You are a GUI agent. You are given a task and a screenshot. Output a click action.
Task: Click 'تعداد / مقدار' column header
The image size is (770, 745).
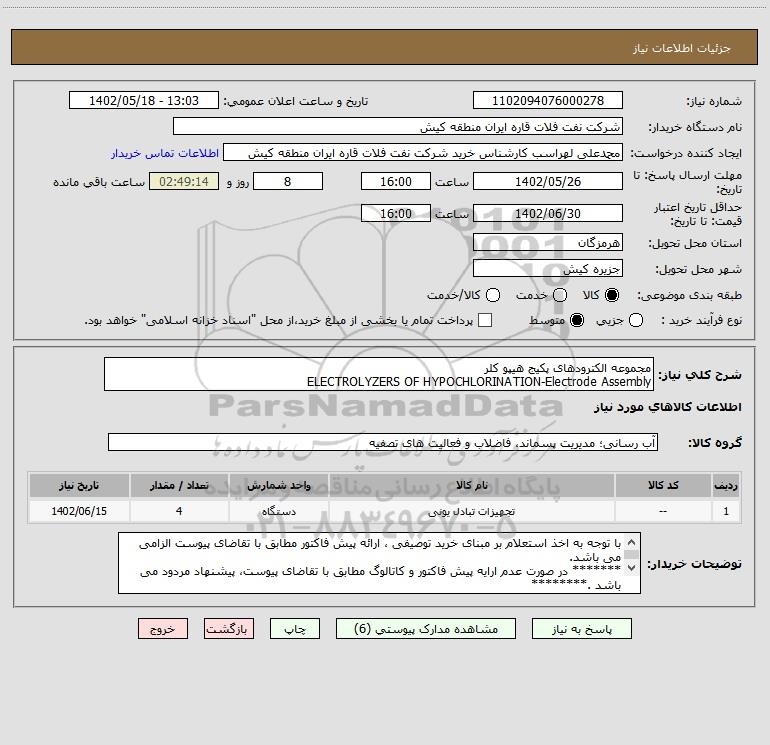coord(179,485)
